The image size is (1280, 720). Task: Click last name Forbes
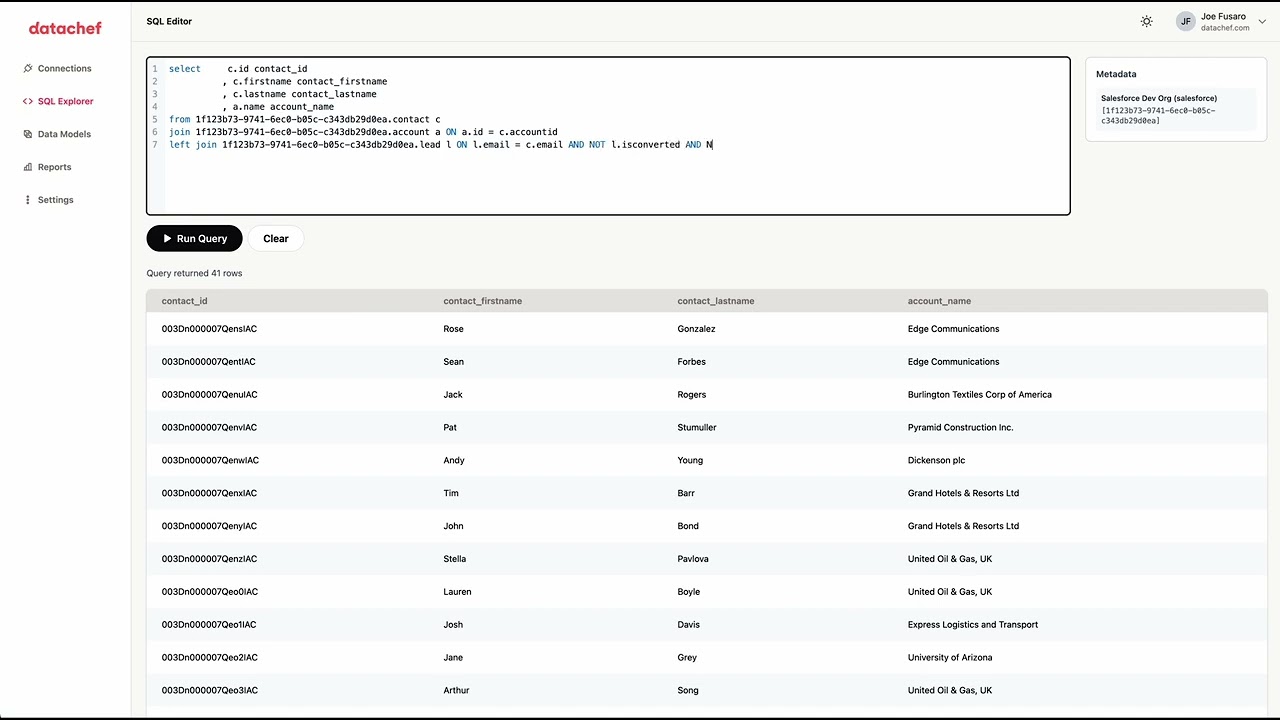(x=691, y=362)
